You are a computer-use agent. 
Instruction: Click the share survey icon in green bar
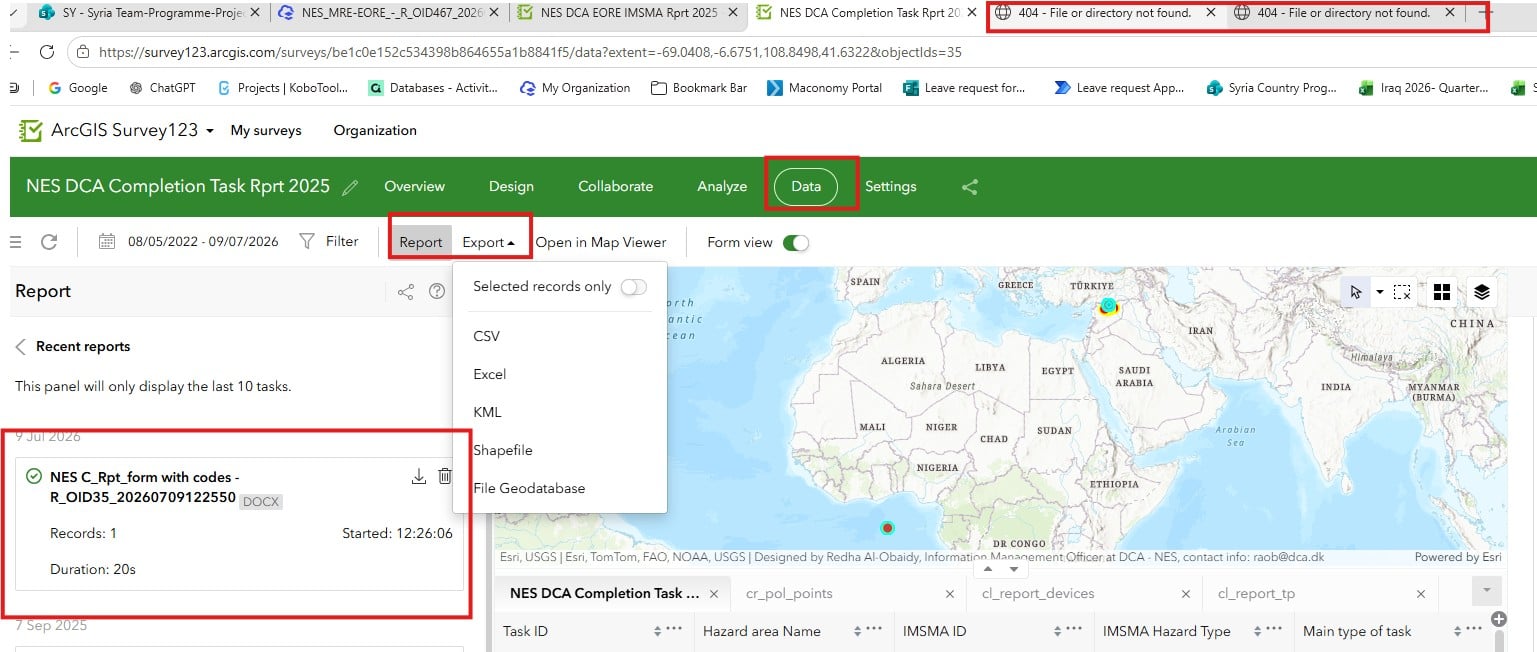pyautogui.click(x=969, y=186)
